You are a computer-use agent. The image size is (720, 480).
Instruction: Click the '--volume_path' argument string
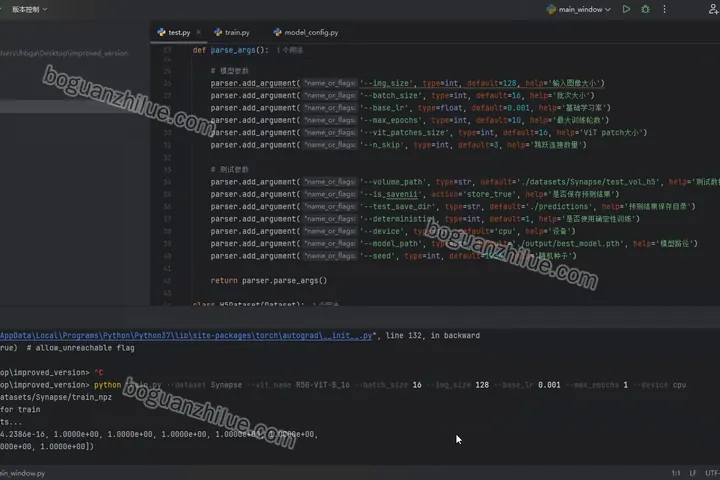[393, 182]
